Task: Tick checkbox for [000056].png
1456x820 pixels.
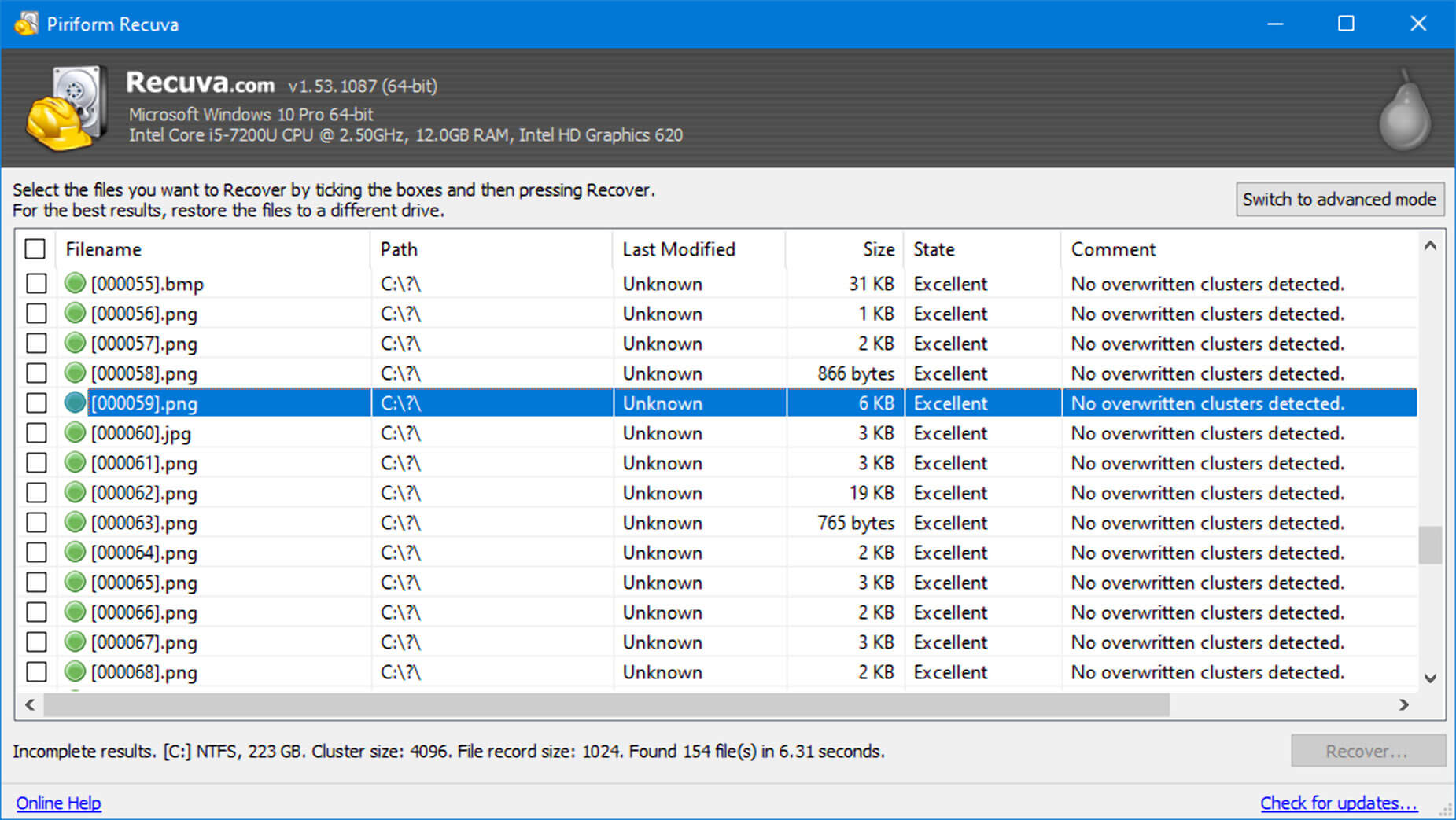Action: [36, 313]
